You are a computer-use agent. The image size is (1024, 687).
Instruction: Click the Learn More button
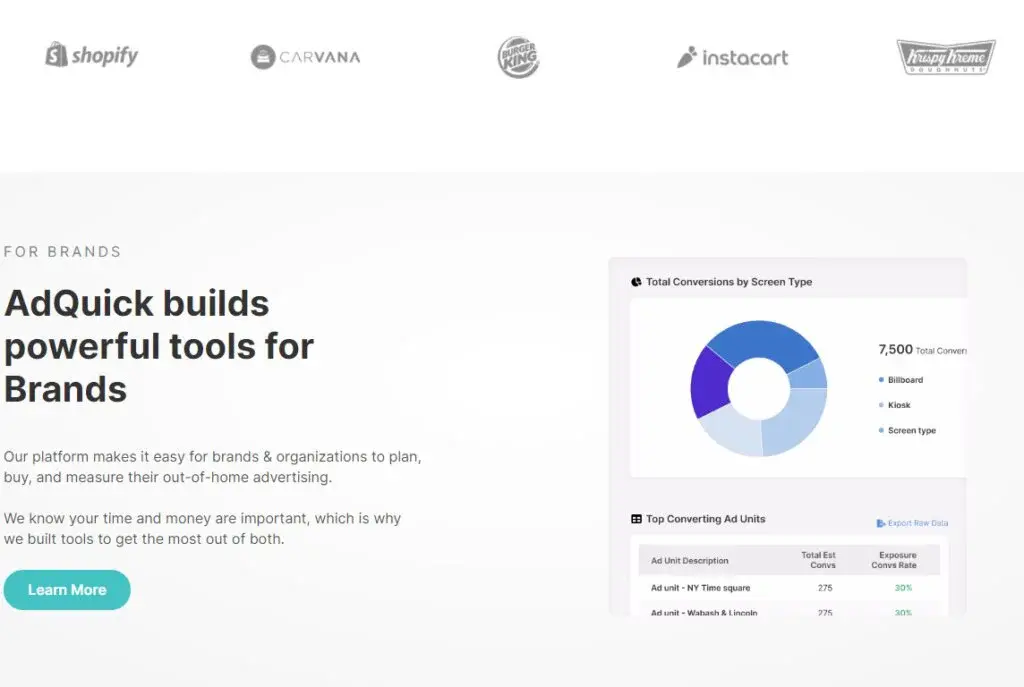(x=67, y=590)
